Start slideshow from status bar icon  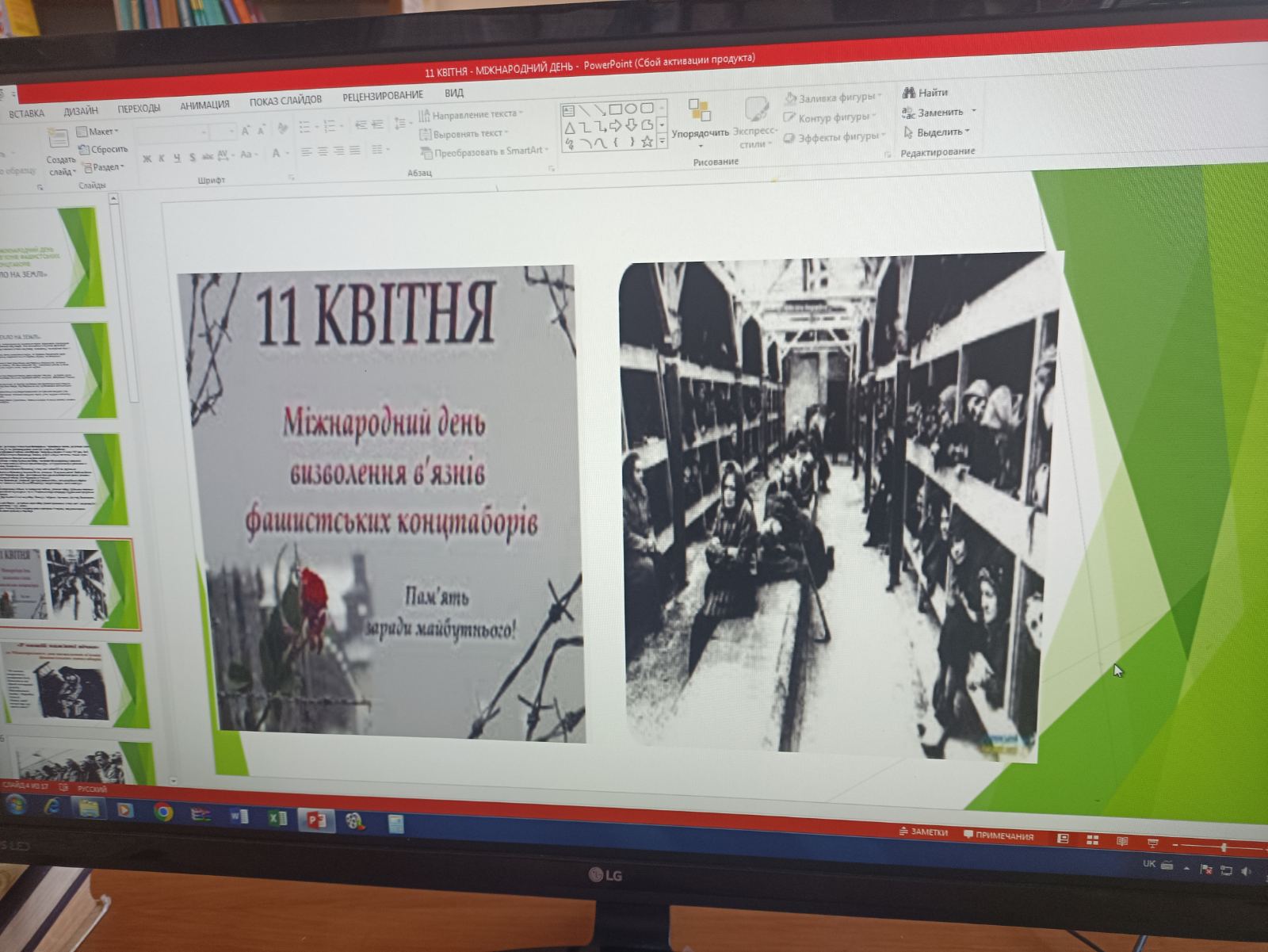point(1152,843)
